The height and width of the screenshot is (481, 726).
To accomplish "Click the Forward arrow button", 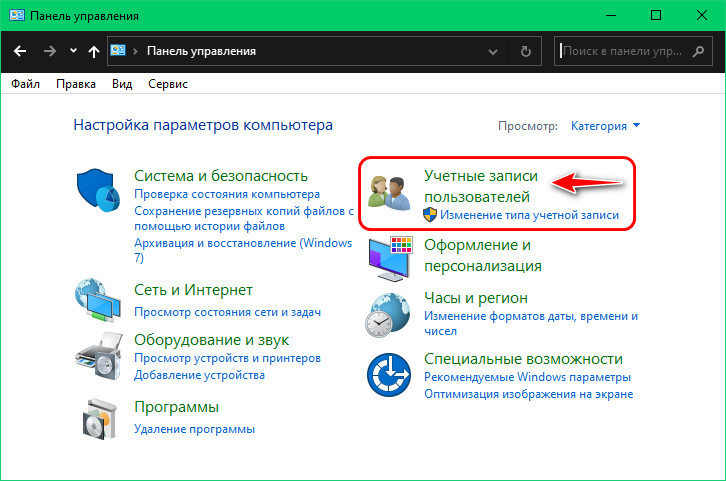I will pyautogui.click(x=50, y=51).
